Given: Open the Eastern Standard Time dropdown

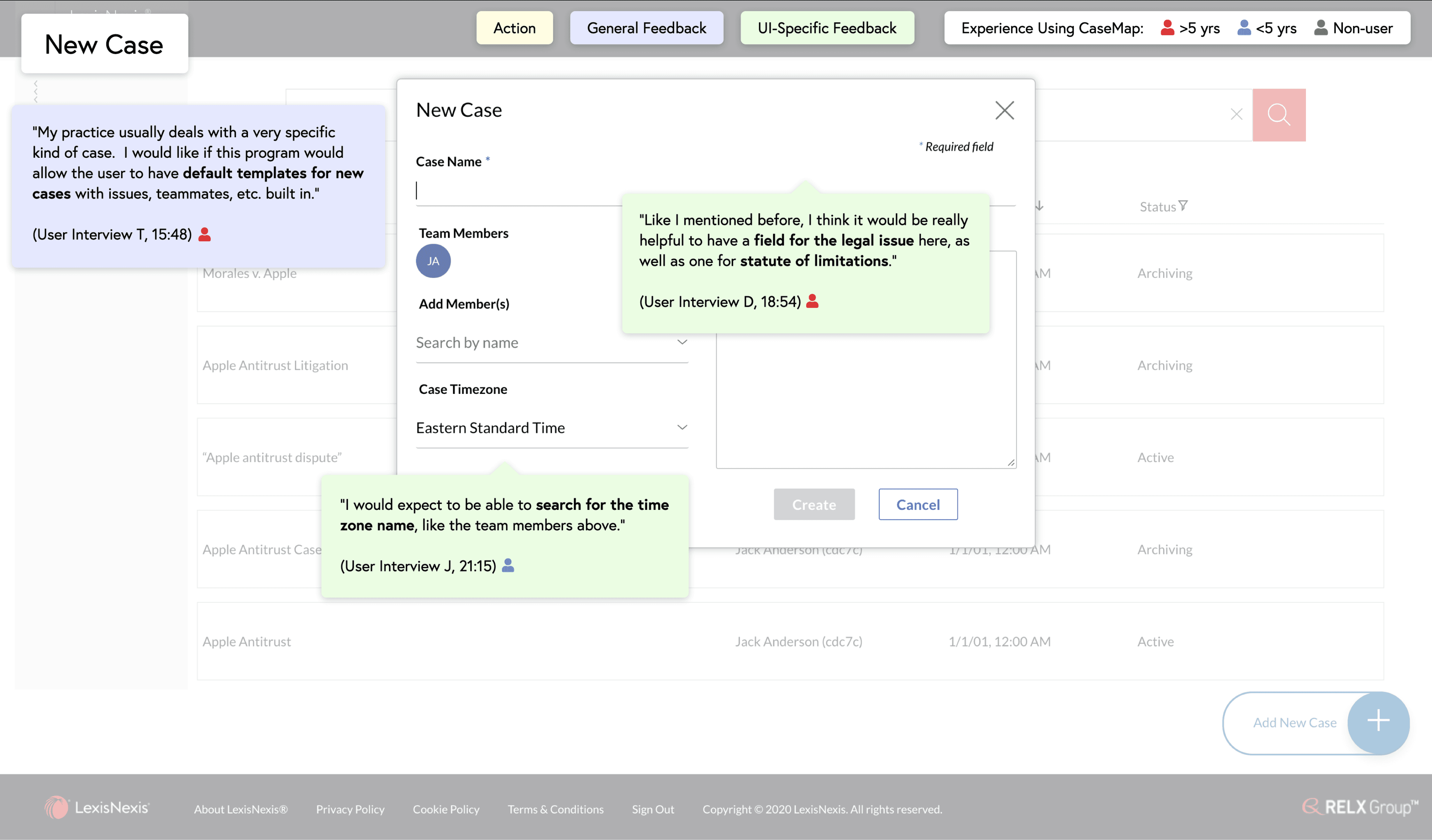Looking at the screenshot, I should pyautogui.click(x=682, y=427).
